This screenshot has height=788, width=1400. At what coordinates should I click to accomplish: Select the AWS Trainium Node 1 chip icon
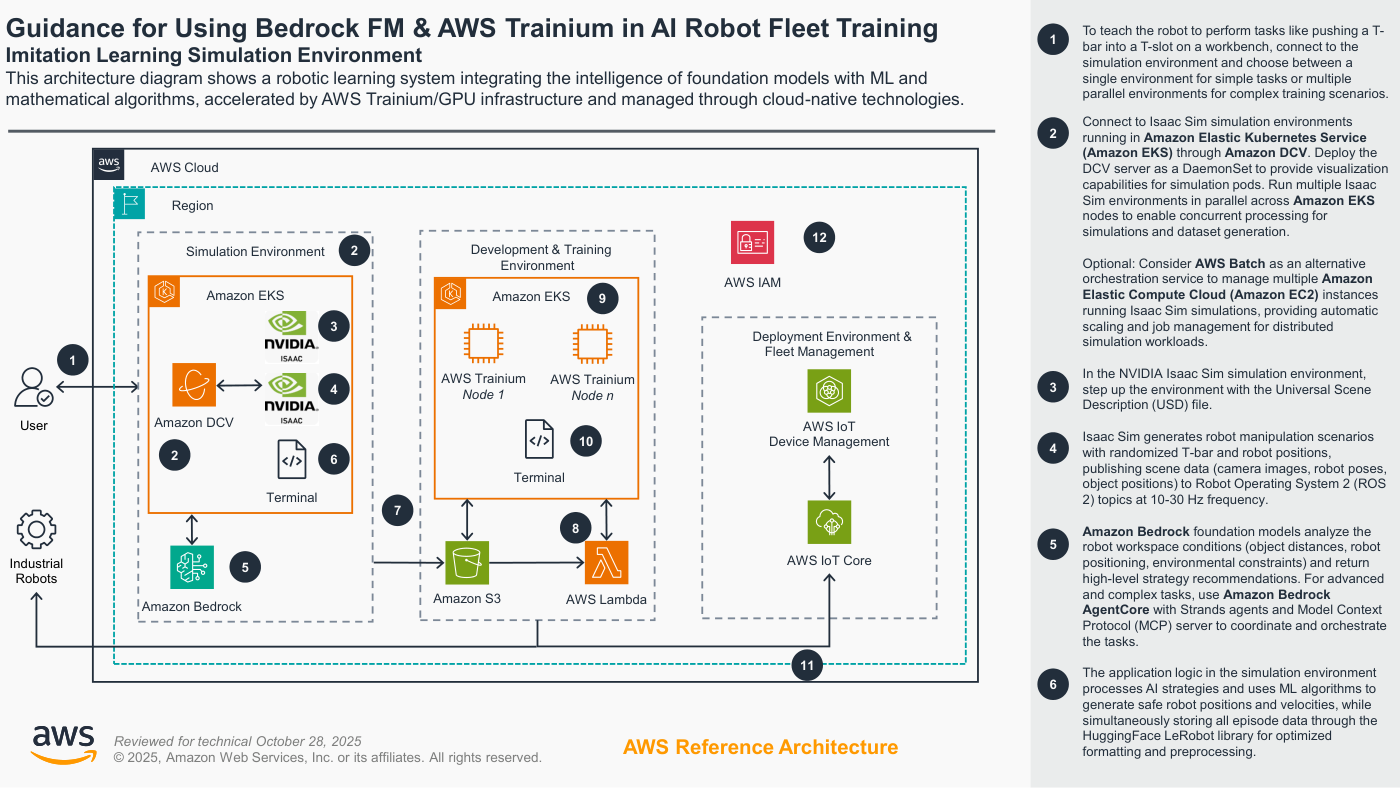[483, 345]
